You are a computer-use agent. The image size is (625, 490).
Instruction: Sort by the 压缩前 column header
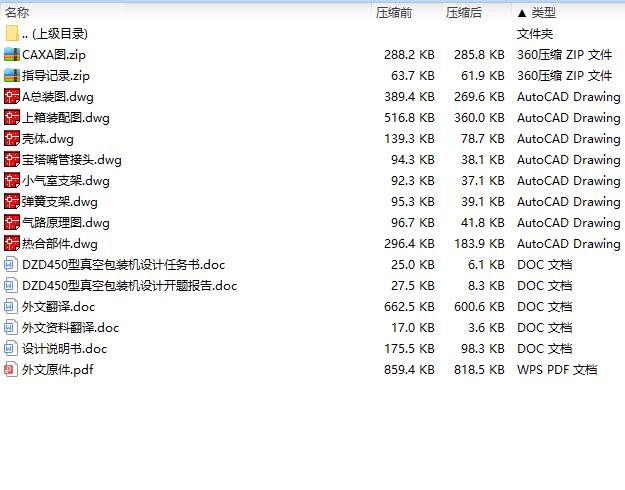click(394, 13)
